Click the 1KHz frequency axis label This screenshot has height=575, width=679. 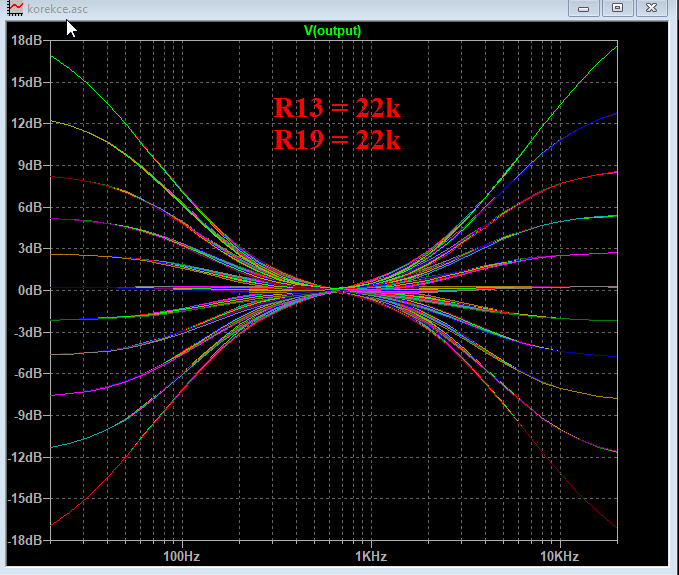point(371,556)
